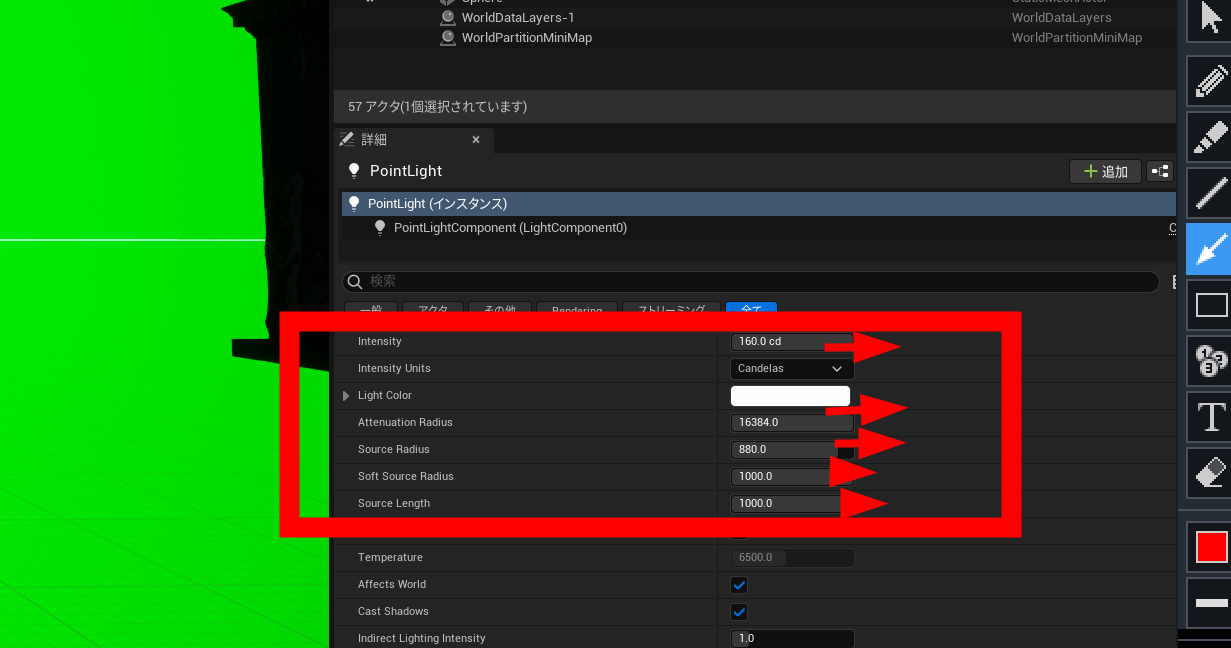Open the red annotation color swatch
The image size is (1231, 648).
tap(1211, 547)
